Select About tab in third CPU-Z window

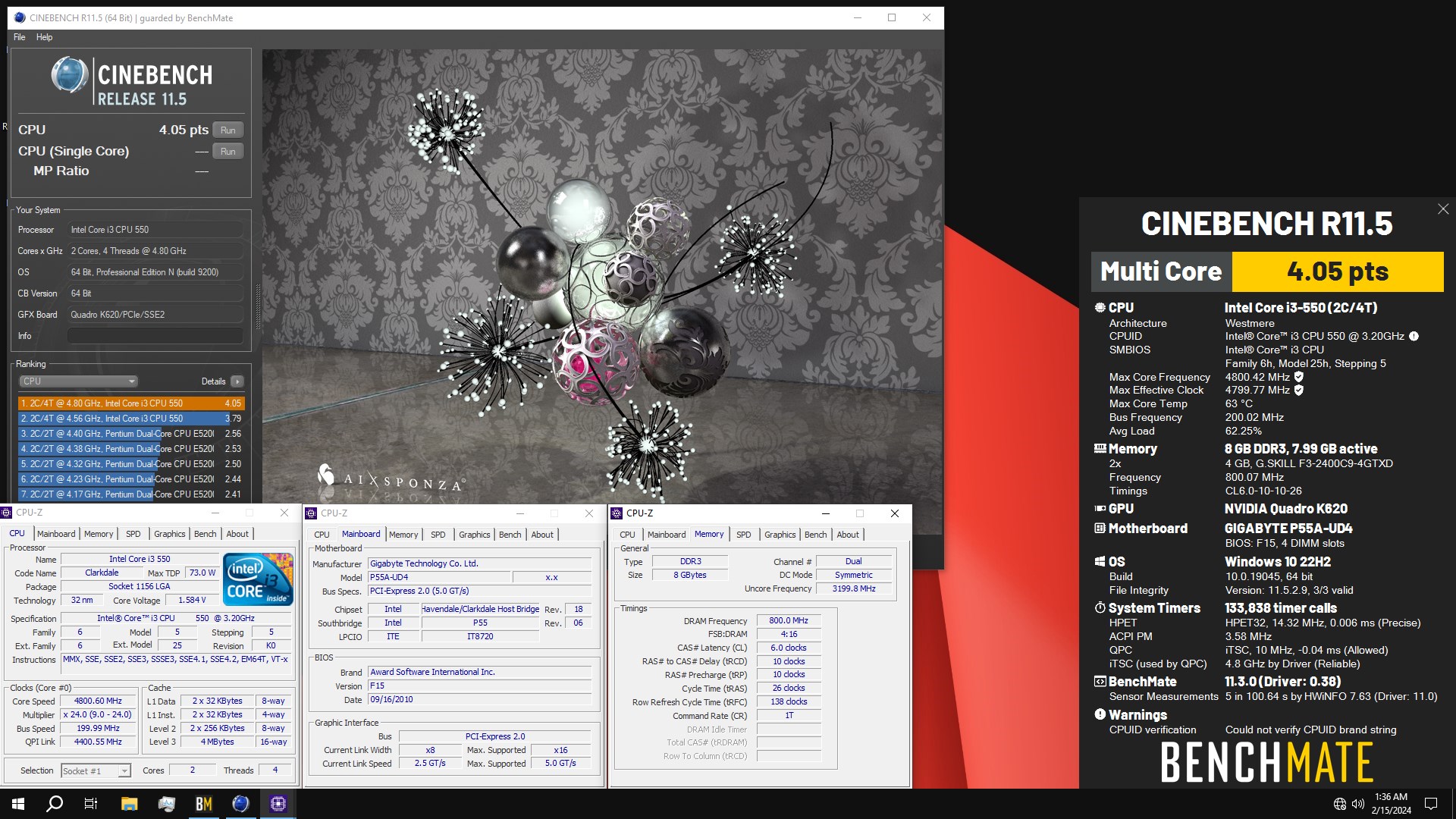tap(848, 535)
